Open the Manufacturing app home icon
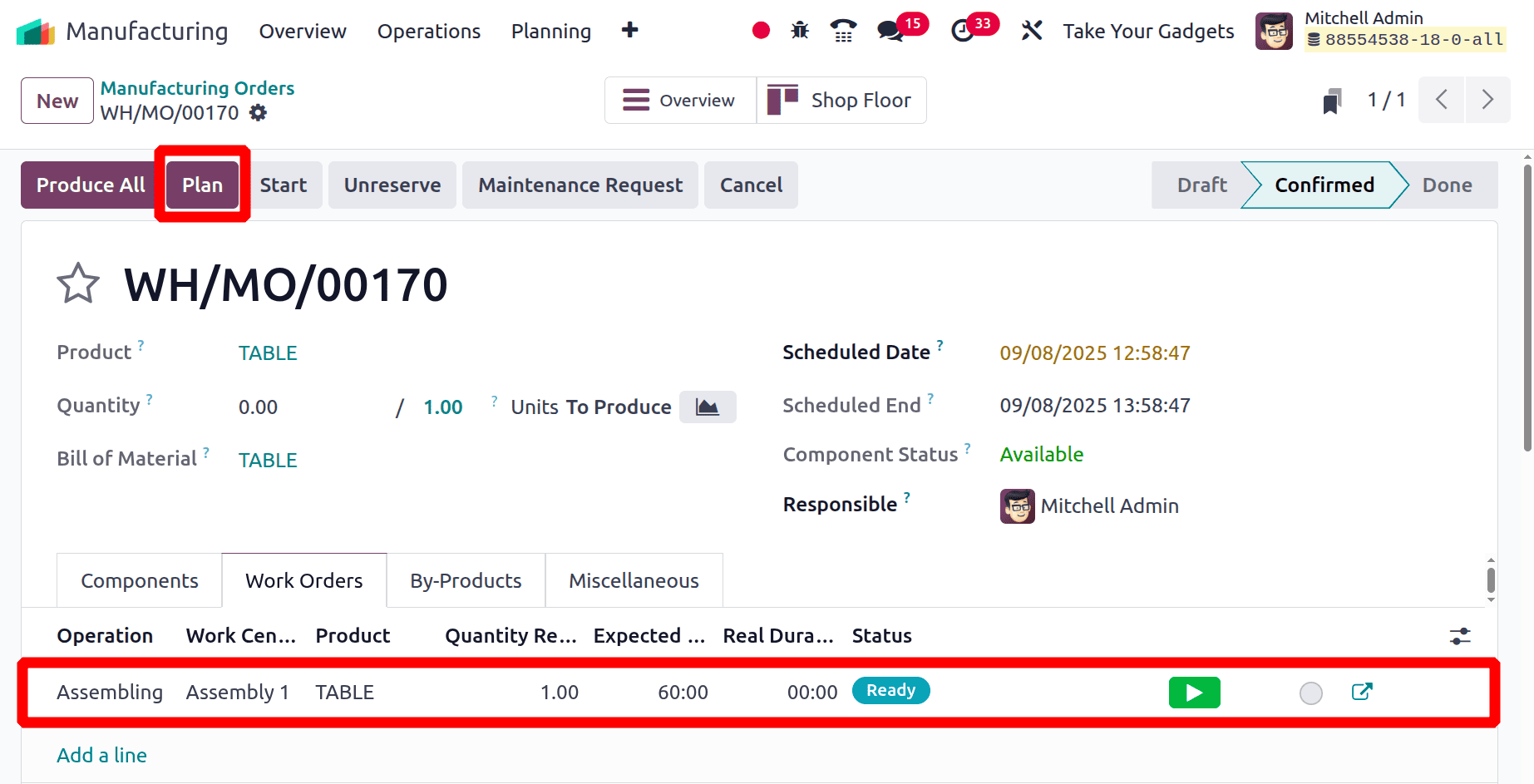The image size is (1534, 784). click(35, 32)
